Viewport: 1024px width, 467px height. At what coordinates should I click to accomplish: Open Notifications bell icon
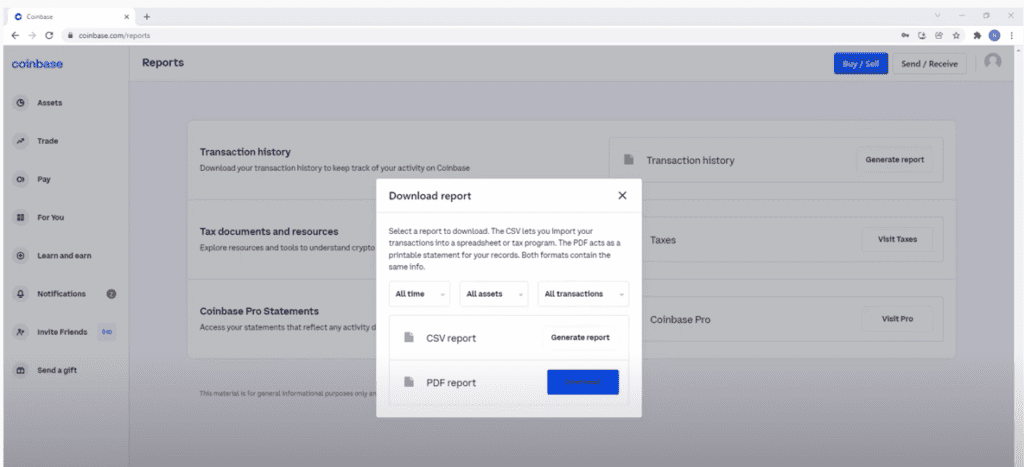point(20,294)
